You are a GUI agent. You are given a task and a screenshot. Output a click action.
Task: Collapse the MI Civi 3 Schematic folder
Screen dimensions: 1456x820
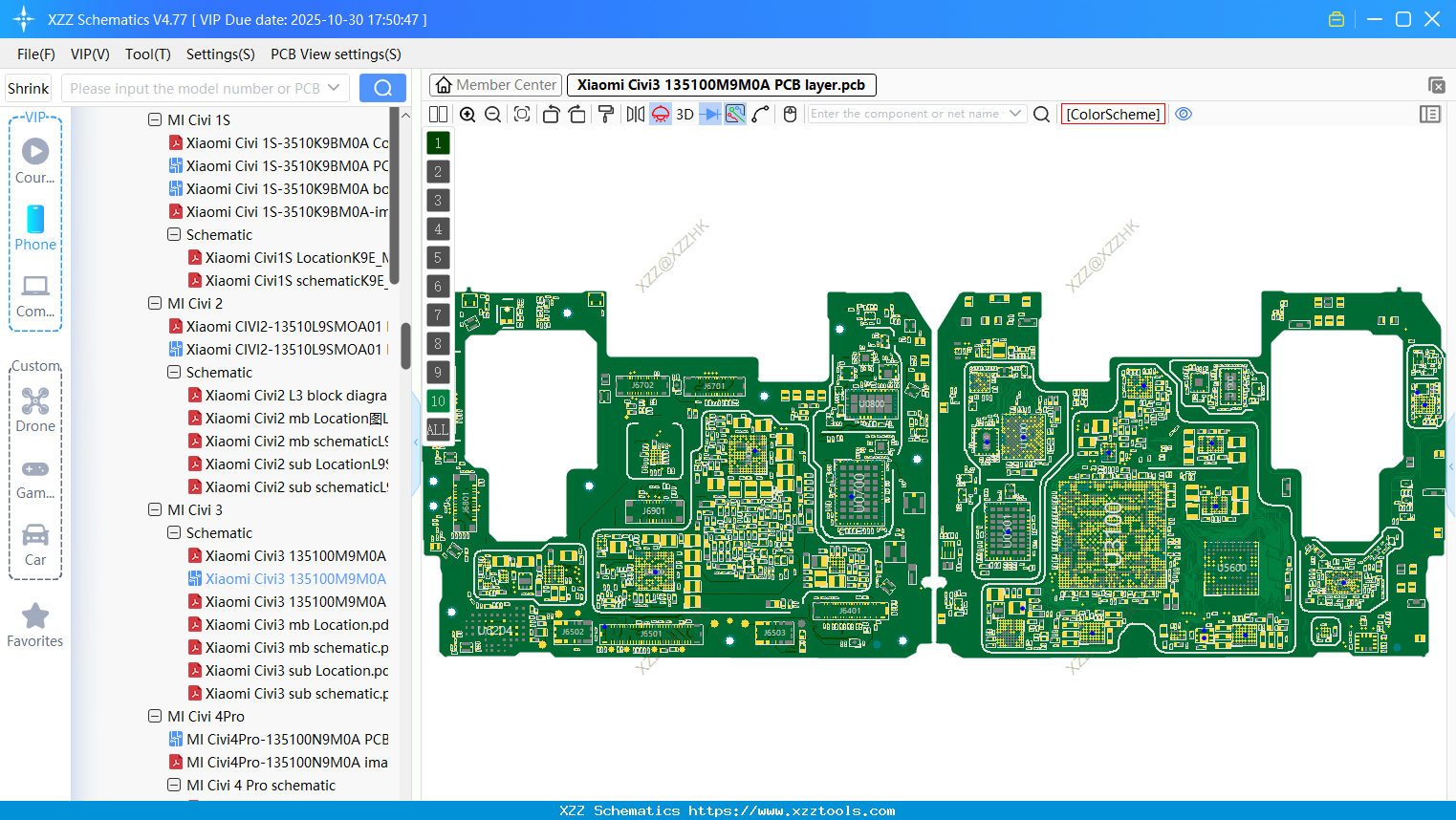click(174, 532)
